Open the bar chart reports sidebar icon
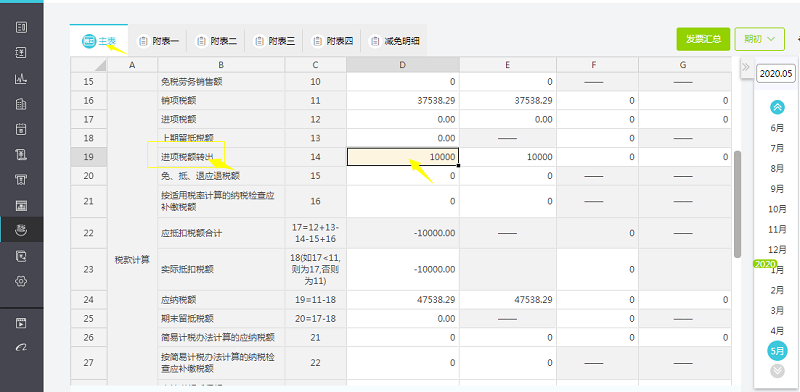 click(21, 79)
